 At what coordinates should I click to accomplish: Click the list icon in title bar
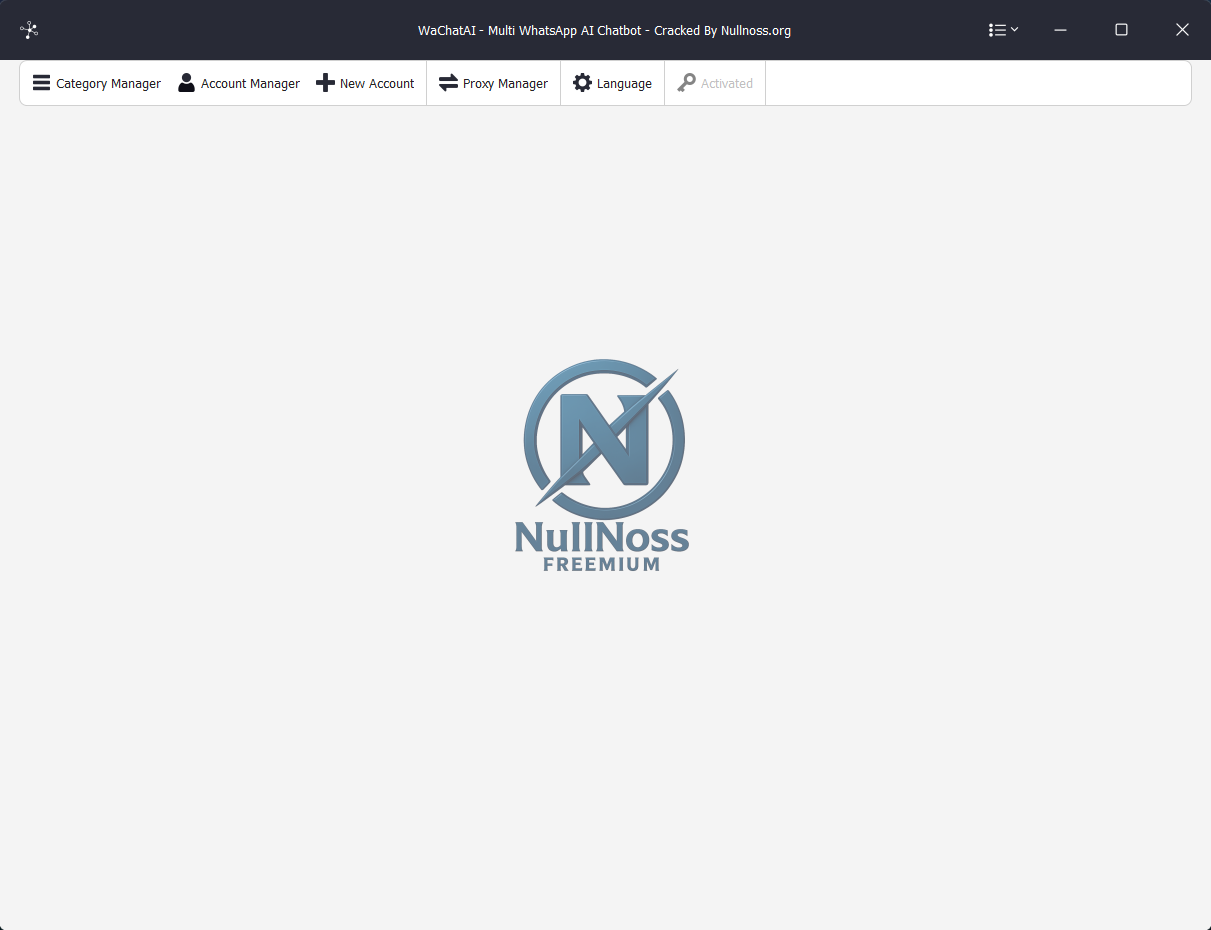pyautogui.click(x=997, y=30)
